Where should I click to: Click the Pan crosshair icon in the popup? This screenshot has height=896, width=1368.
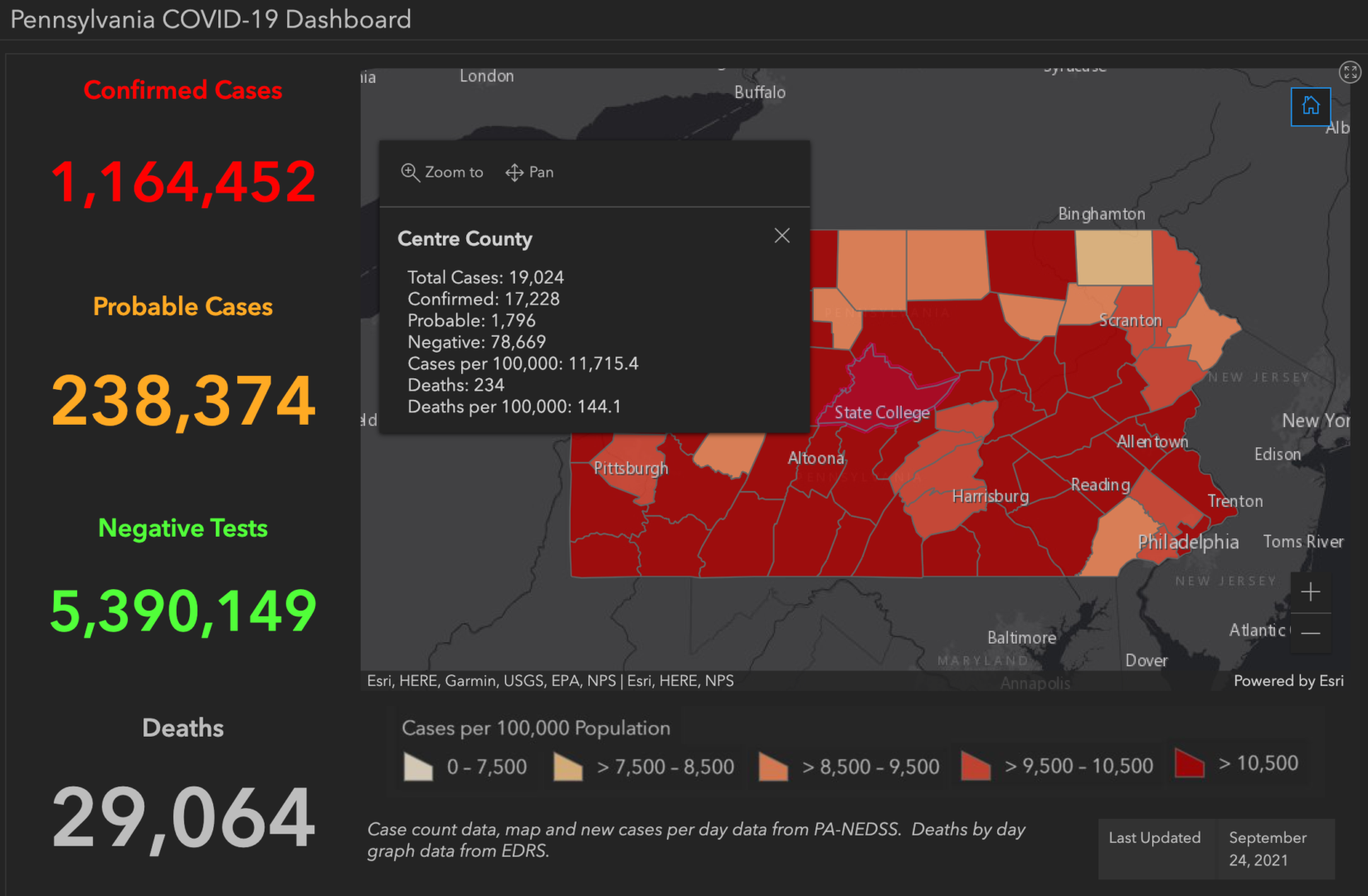(514, 172)
